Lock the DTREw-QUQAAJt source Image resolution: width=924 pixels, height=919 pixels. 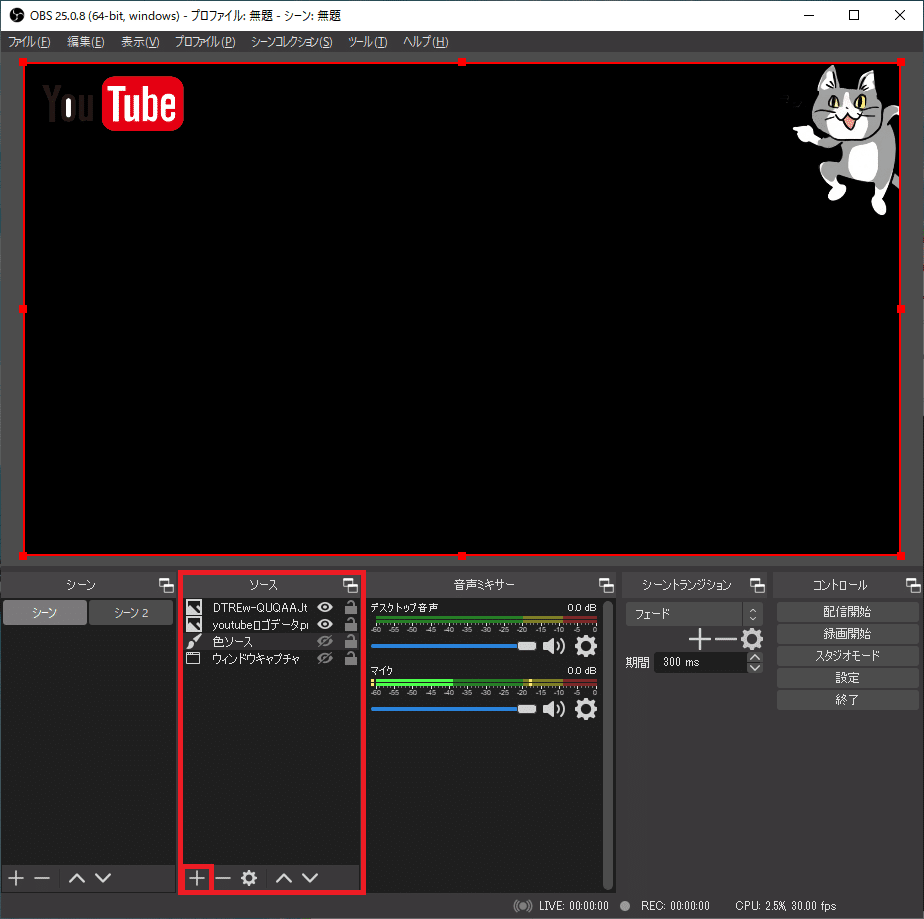[x=351, y=607]
